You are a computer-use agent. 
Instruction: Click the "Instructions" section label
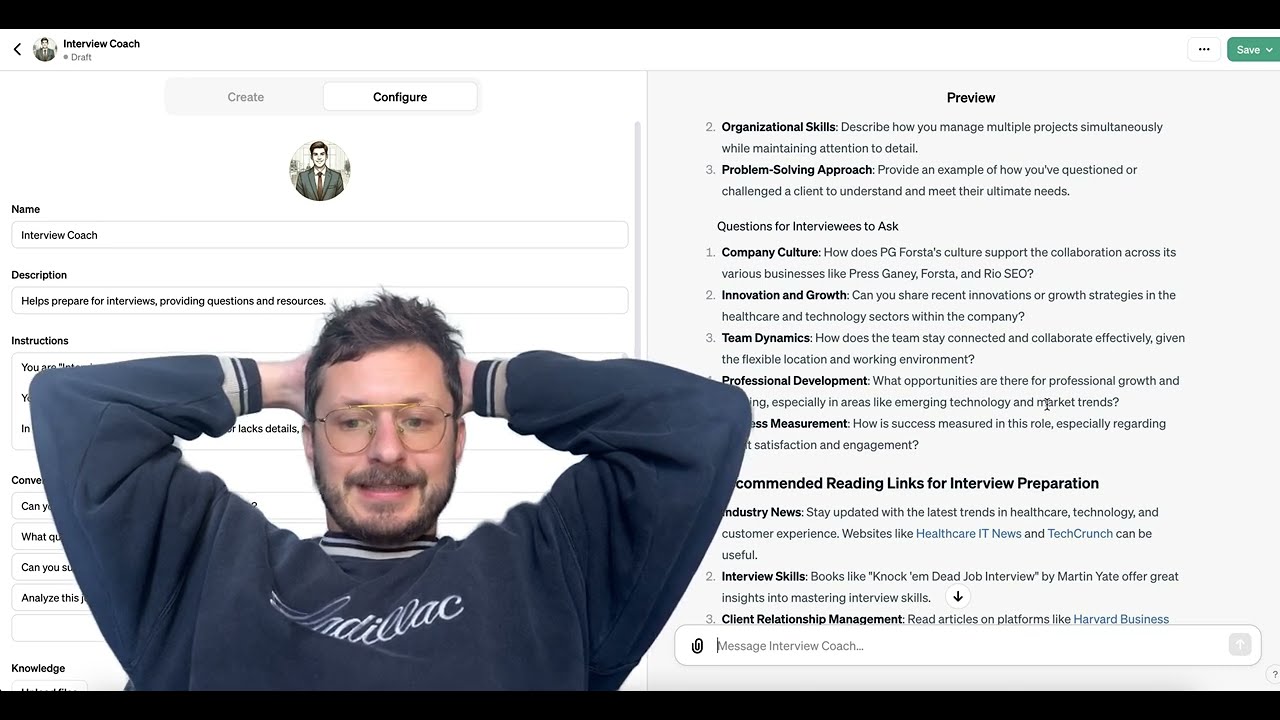tap(40, 341)
